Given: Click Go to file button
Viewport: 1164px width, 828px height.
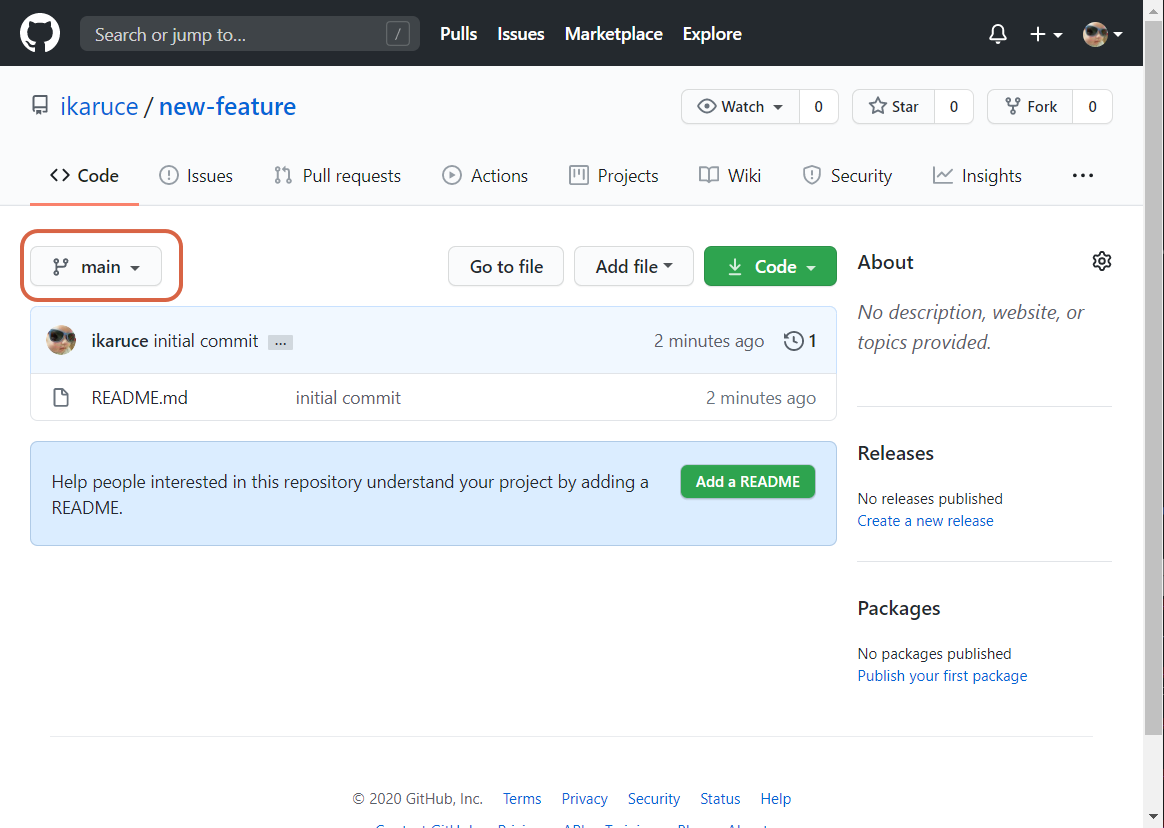Looking at the screenshot, I should tap(506, 267).
